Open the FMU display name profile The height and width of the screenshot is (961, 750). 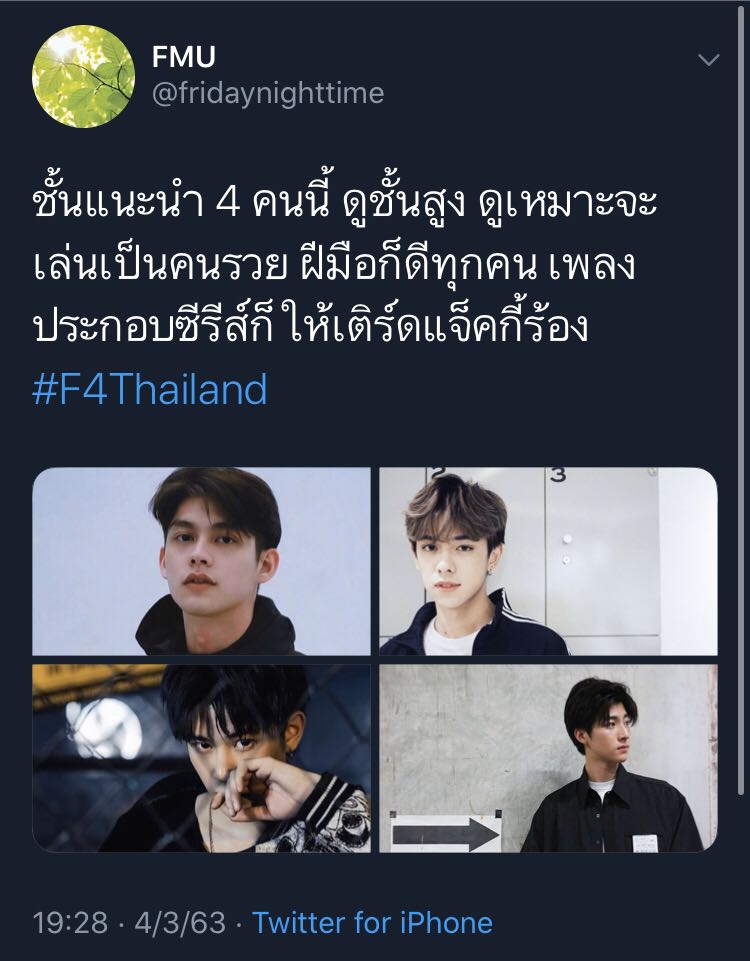[184, 57]
